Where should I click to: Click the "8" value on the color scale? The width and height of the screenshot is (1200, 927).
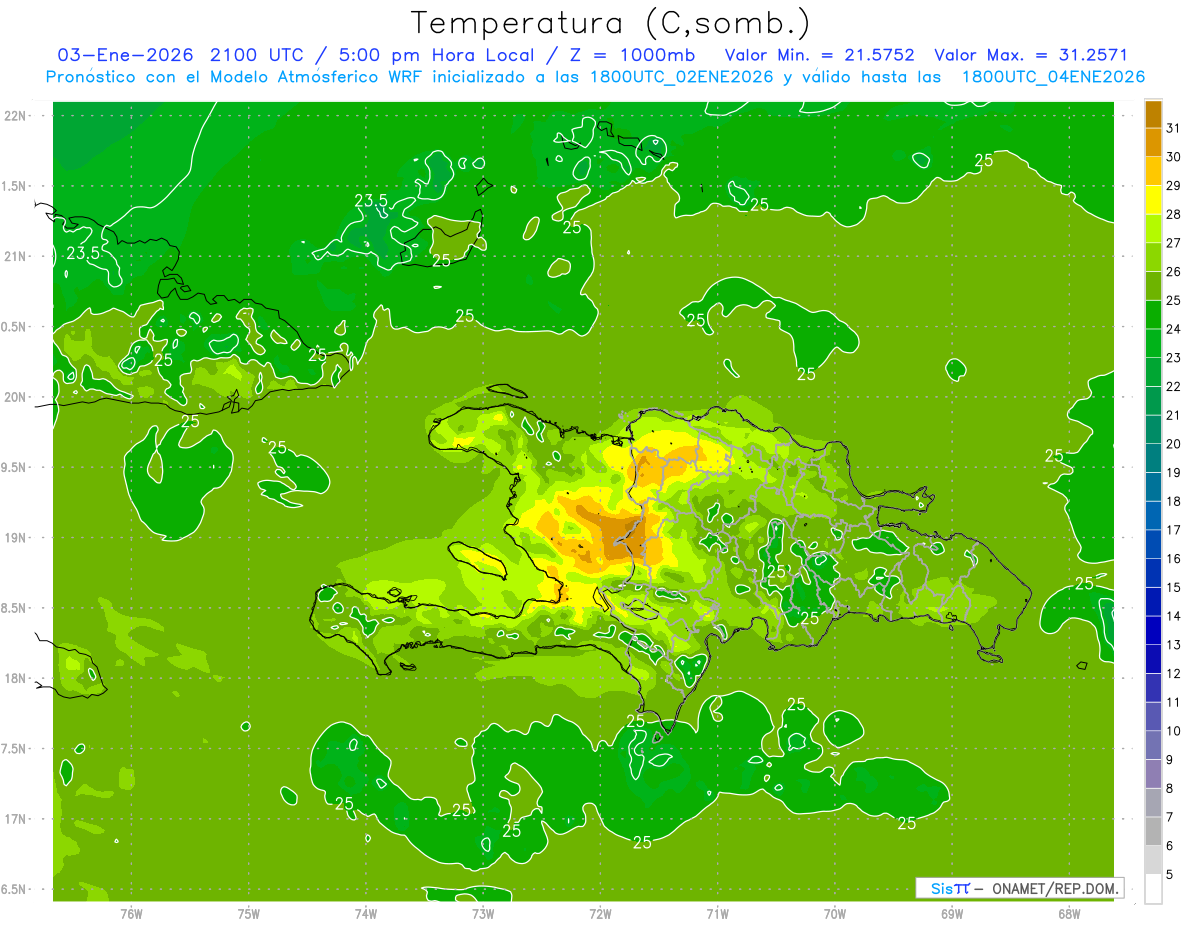pyautogui.click(x=1170, y=788)
